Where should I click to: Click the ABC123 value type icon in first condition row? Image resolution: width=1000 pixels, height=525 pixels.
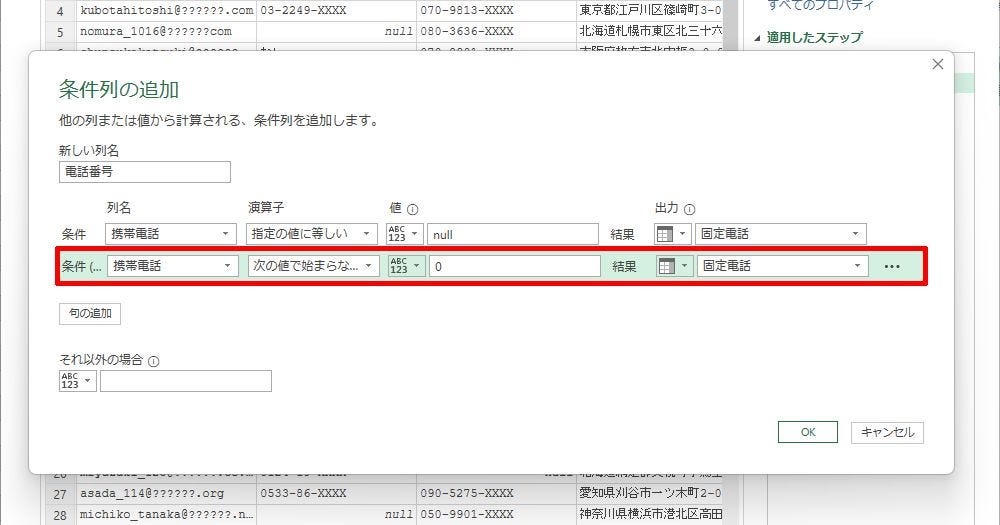click(399, 234)
